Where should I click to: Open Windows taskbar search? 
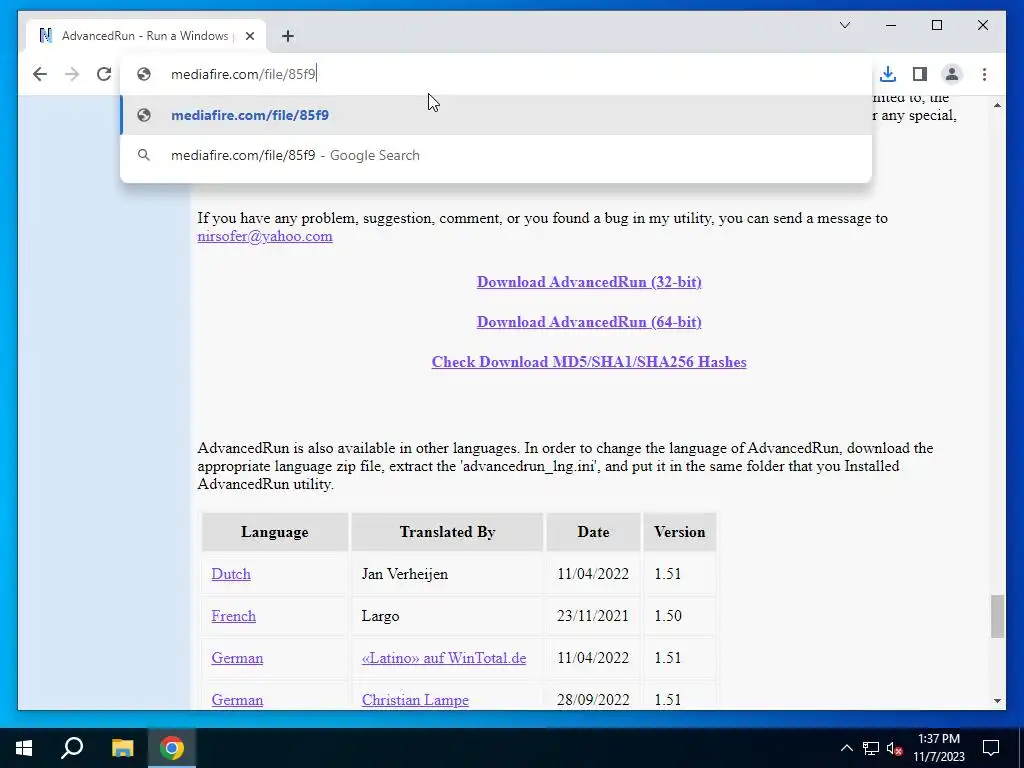click(x=72, y=748)
